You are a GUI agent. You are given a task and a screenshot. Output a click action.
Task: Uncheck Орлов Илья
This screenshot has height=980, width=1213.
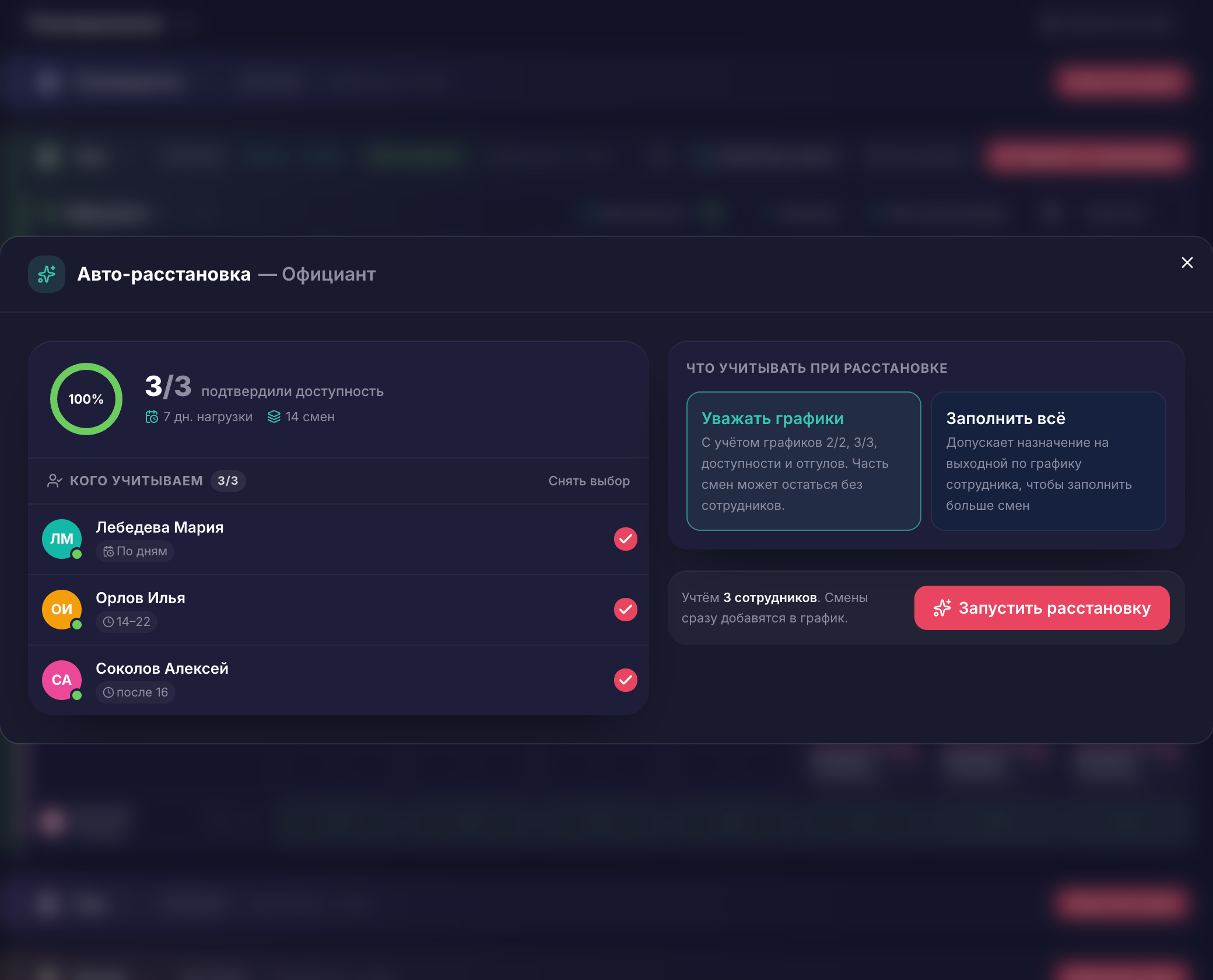[x=626, y=610]
